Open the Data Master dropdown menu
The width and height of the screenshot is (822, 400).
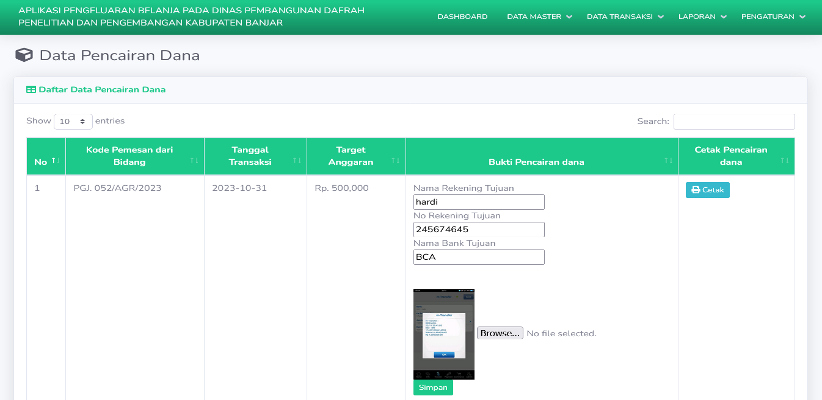539,17
